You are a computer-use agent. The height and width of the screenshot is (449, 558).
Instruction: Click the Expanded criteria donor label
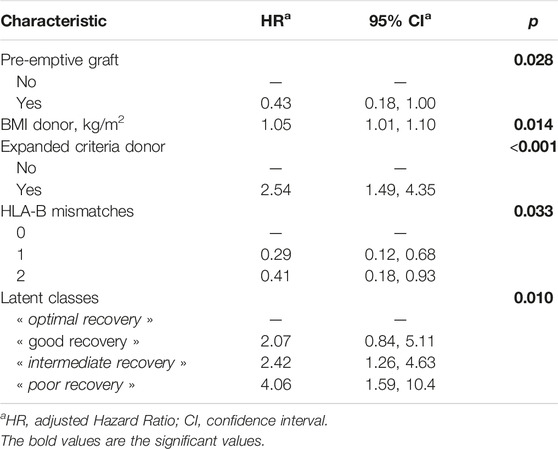(83, 147)
